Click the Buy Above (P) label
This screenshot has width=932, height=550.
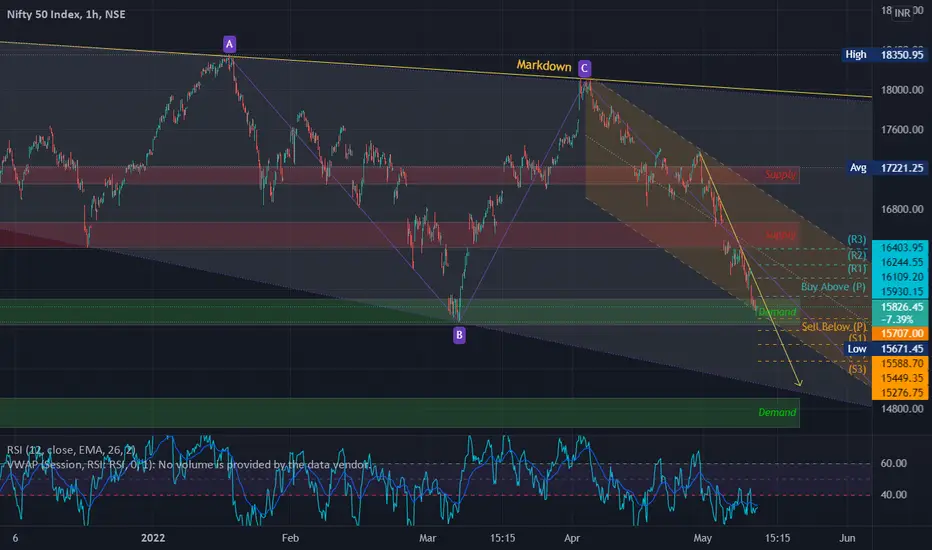[x=833, y=287]
